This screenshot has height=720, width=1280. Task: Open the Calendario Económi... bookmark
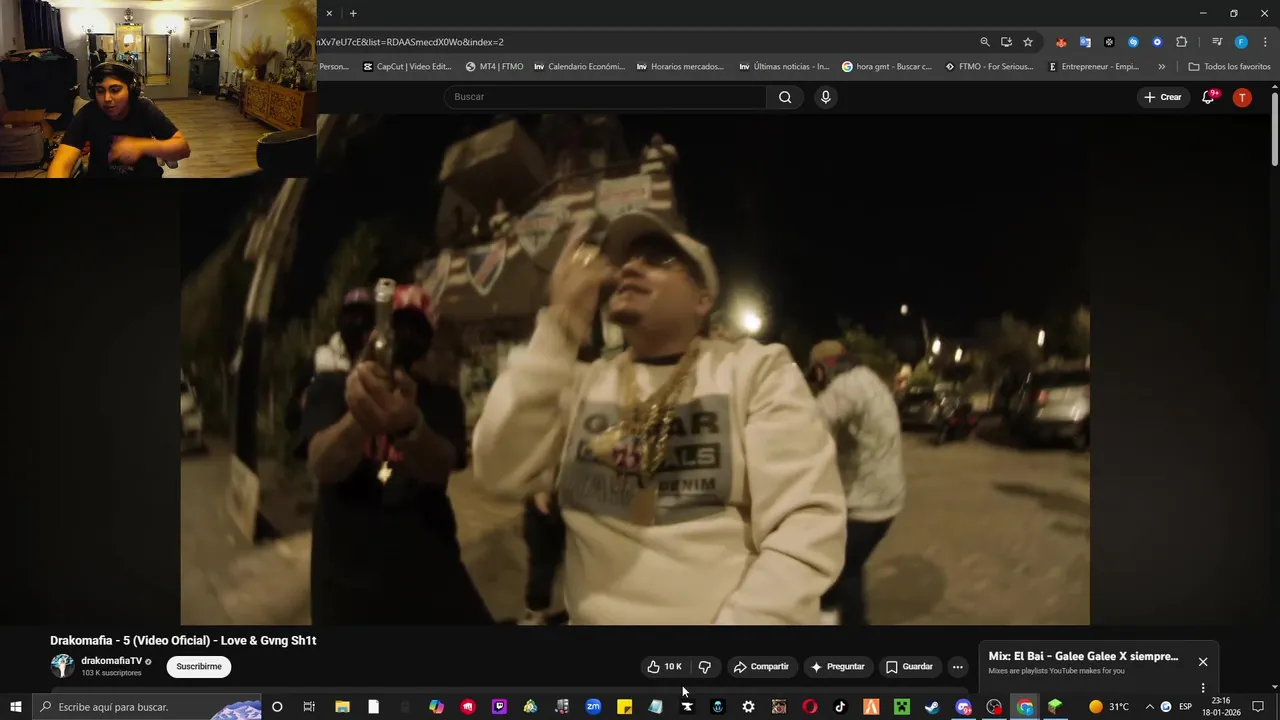click(579, 67)
